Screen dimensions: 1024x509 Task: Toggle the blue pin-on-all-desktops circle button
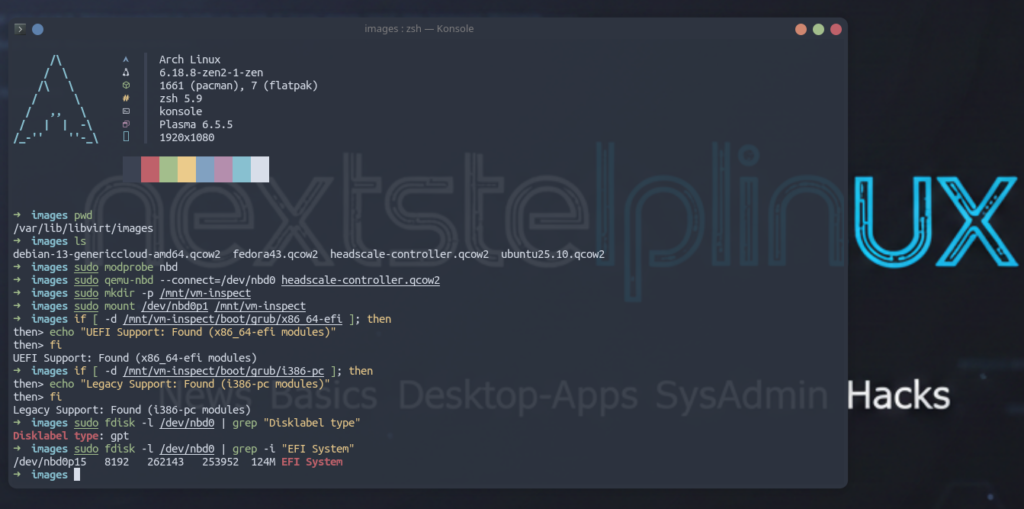pyautogui.click(x=38, y=29)
